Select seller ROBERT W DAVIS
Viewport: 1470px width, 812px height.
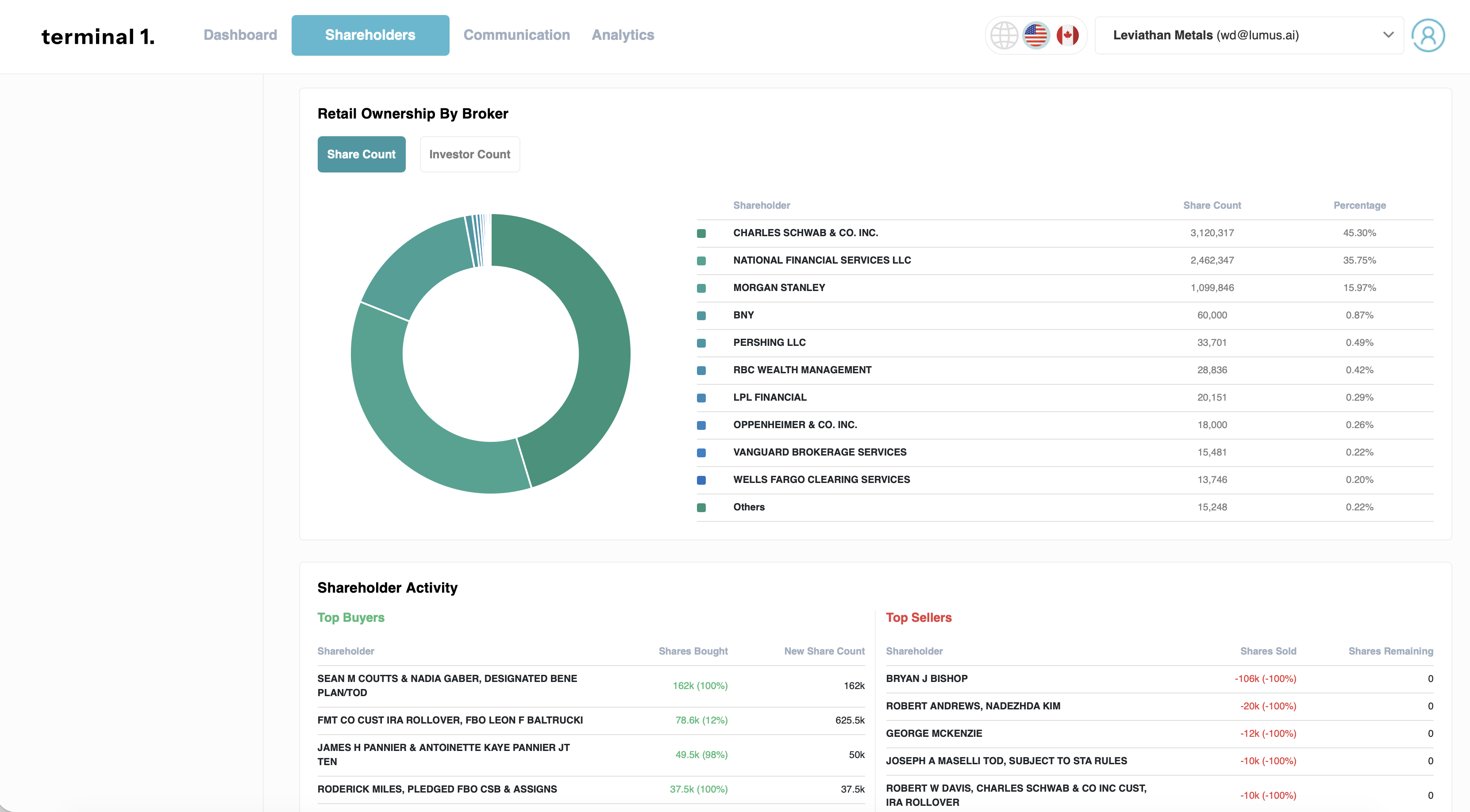tap(1016, 795)
